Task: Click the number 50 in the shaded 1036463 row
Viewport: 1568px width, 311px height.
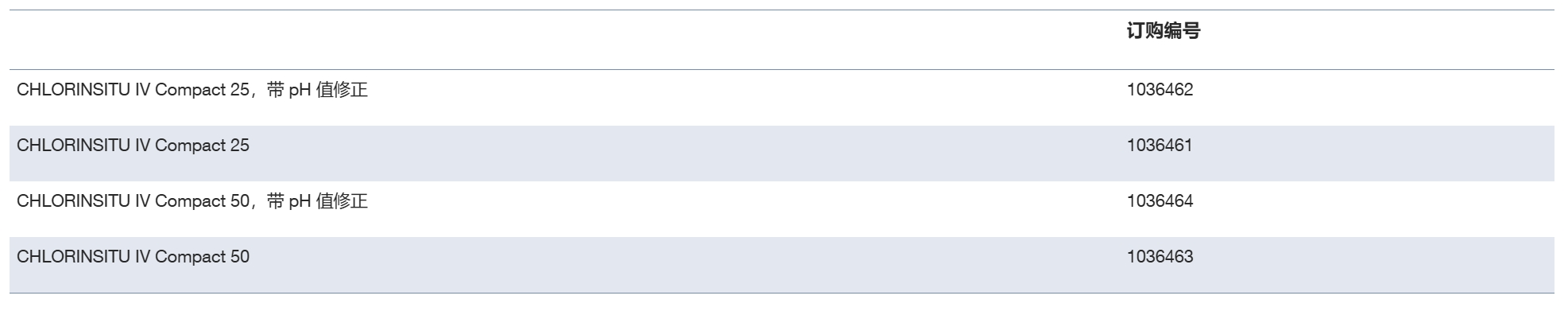Action: pyautogui.click(x=239, y=257)
